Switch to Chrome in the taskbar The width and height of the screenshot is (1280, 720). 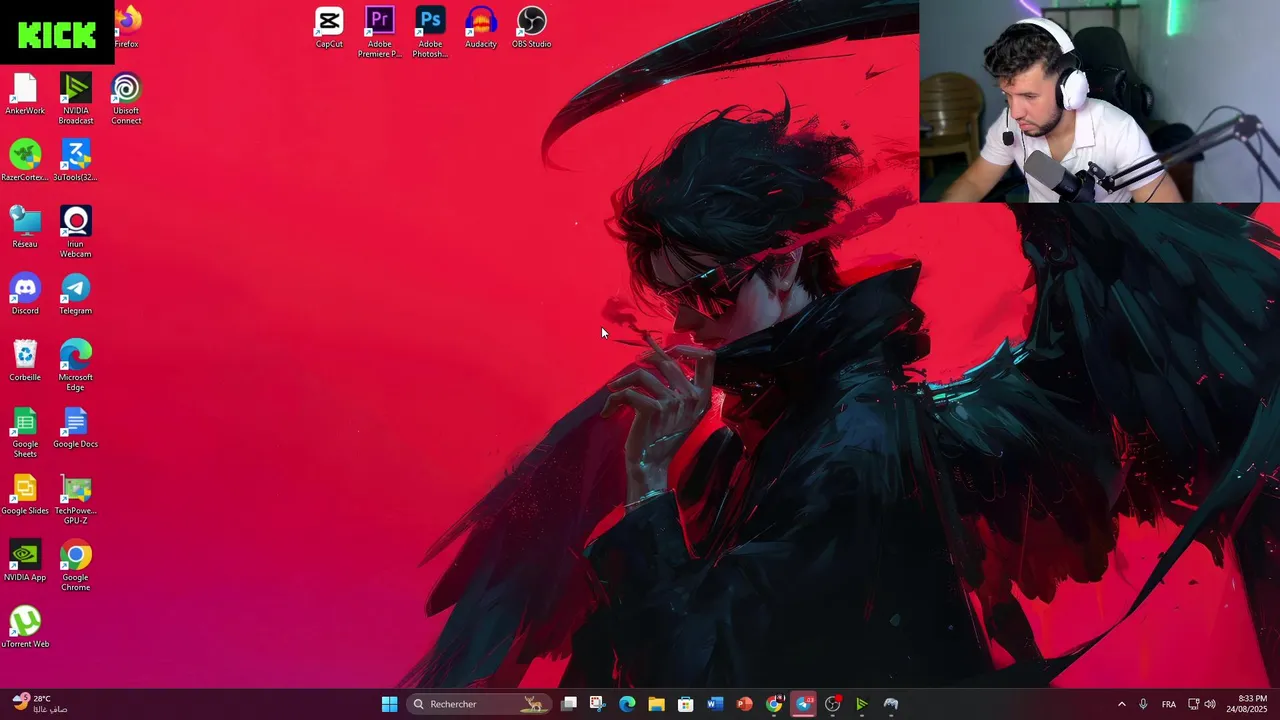click(x=774, y=704)
